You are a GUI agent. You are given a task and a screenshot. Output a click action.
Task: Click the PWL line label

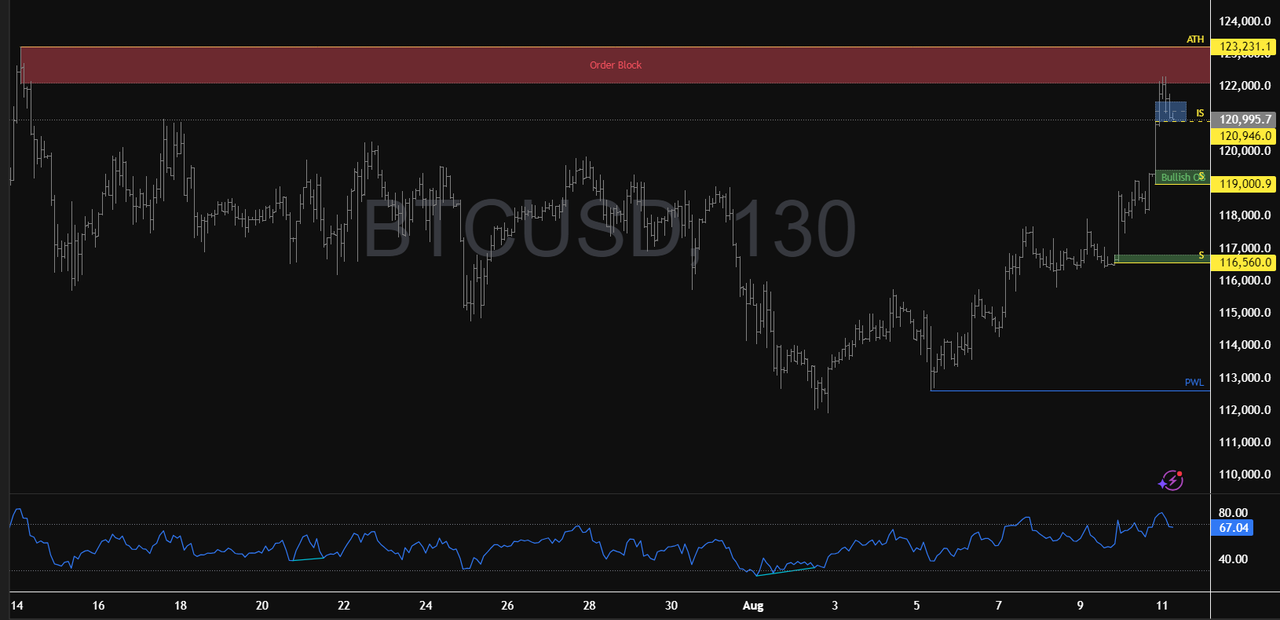(1194, 383)
